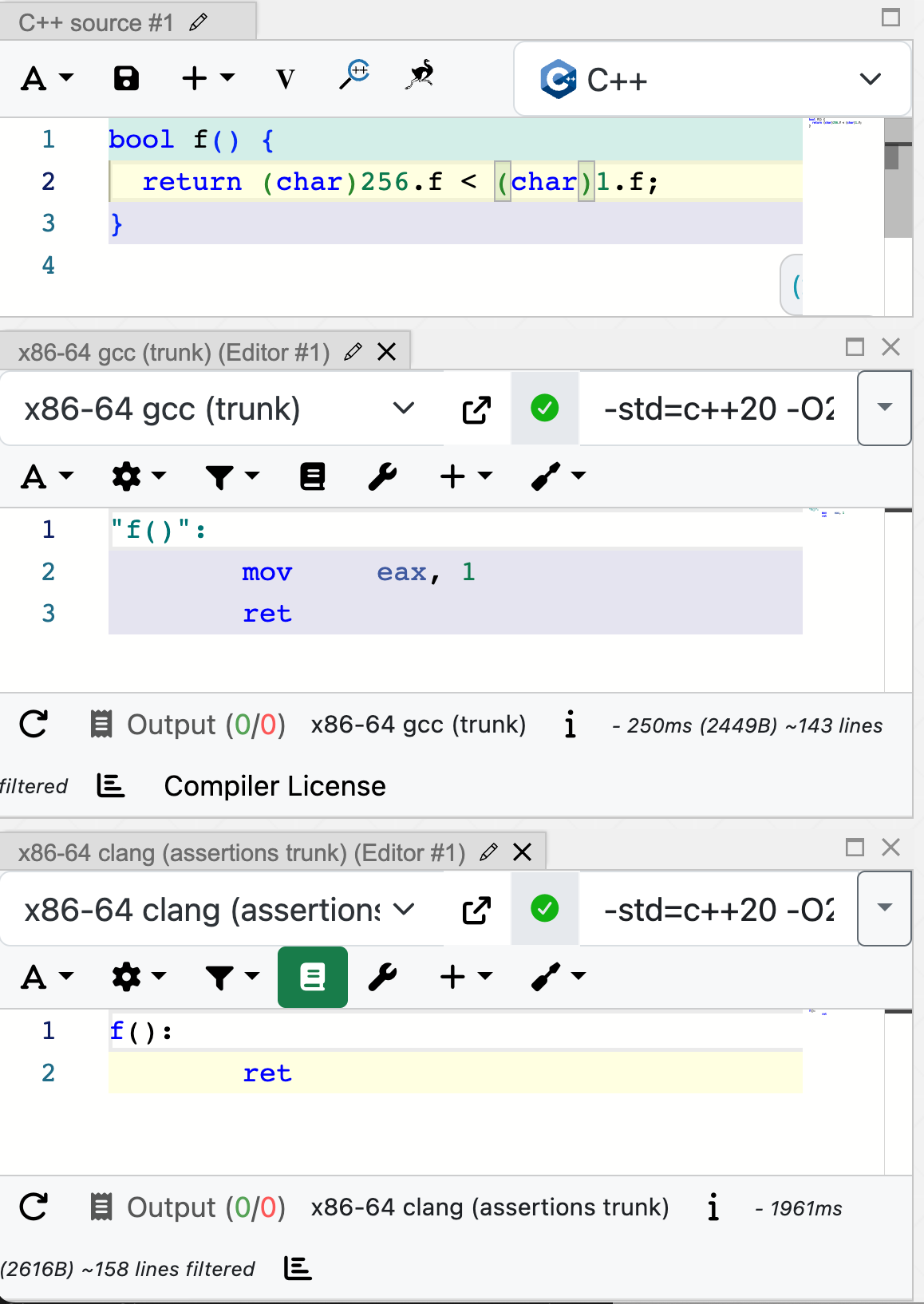Open gcc compiler output options gear
924x1304 pixels.
click(x=137, y=476)
